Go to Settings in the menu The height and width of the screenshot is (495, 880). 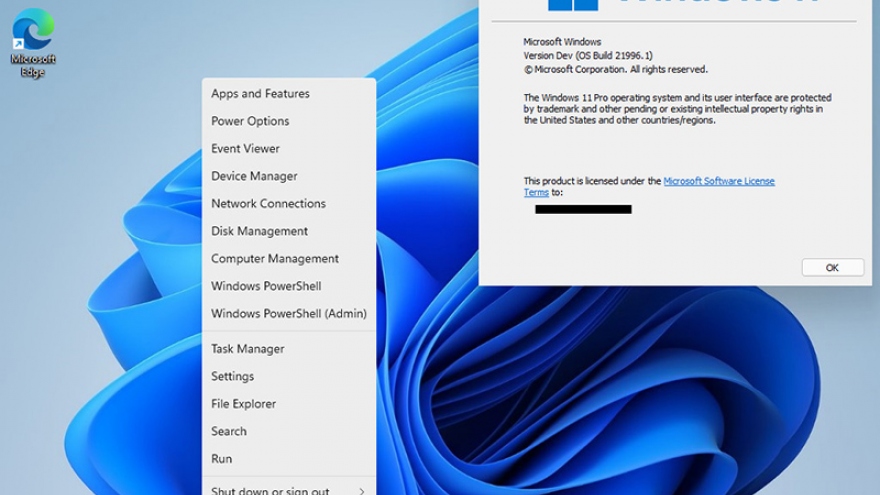(232, 377)
